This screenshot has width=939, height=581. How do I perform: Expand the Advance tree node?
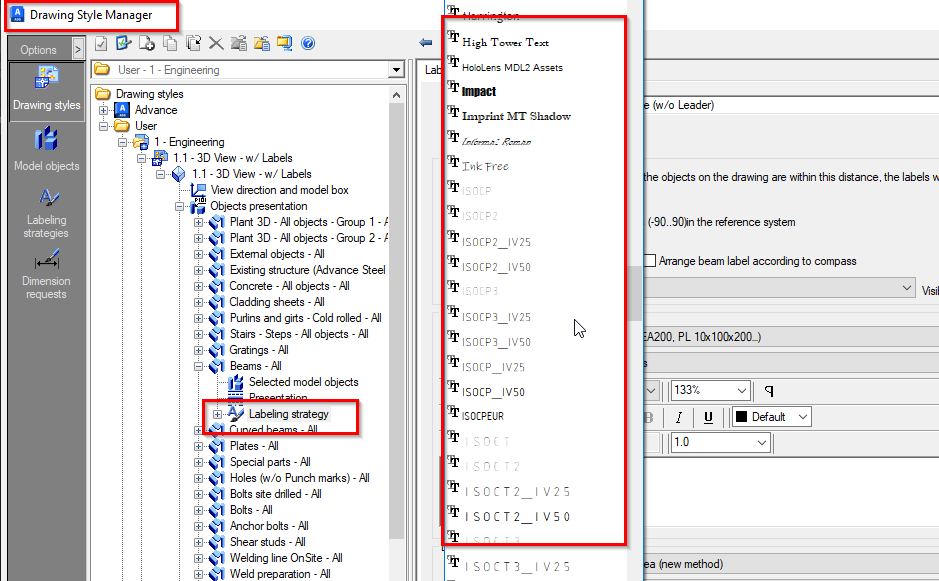coord(104,110)
